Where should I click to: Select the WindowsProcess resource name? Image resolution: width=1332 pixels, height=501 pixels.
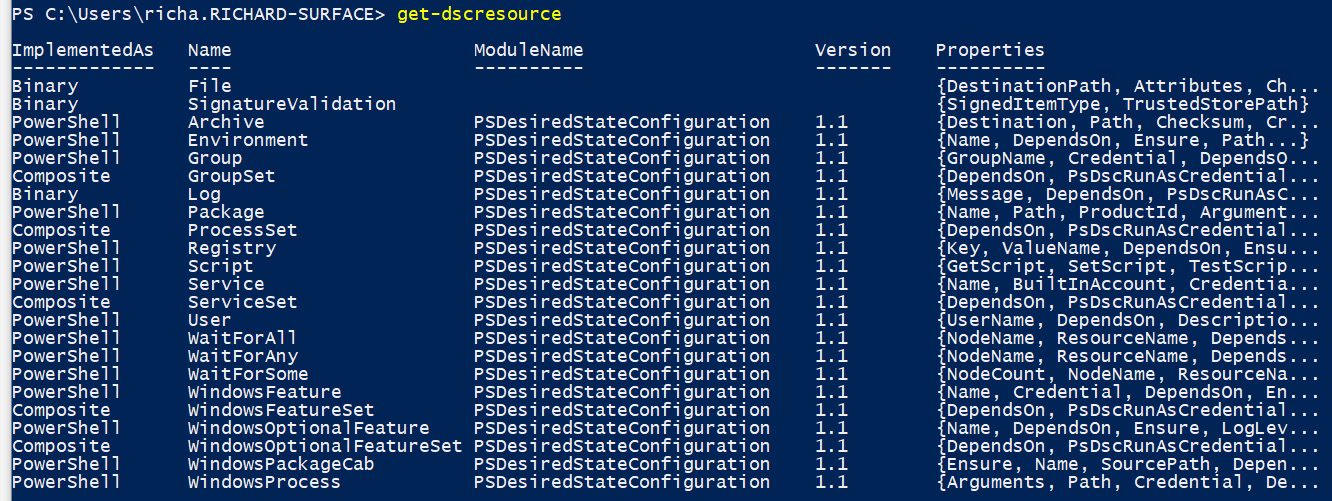click(264, 482)
